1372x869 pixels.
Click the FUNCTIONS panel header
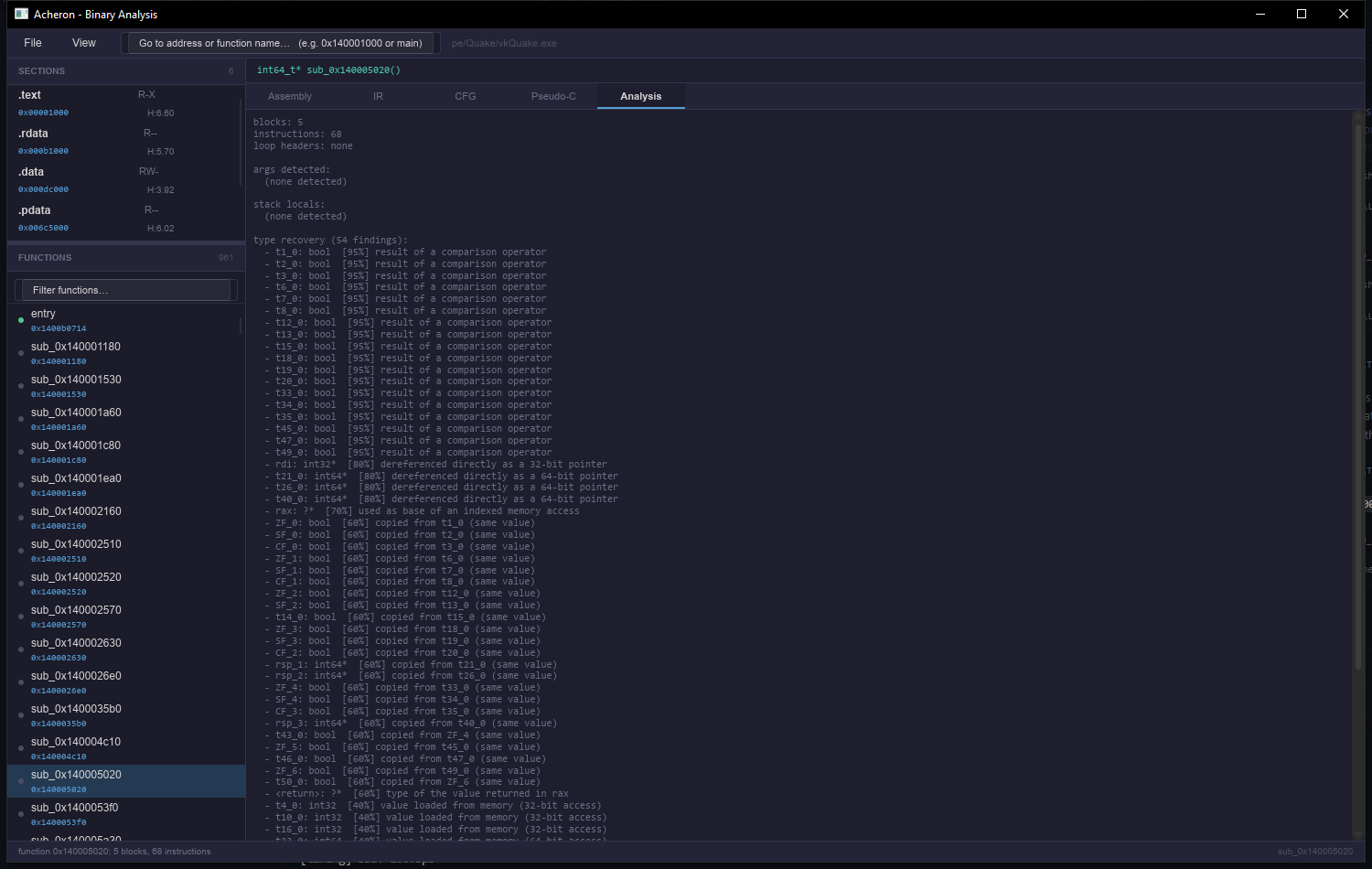[126, 257]
